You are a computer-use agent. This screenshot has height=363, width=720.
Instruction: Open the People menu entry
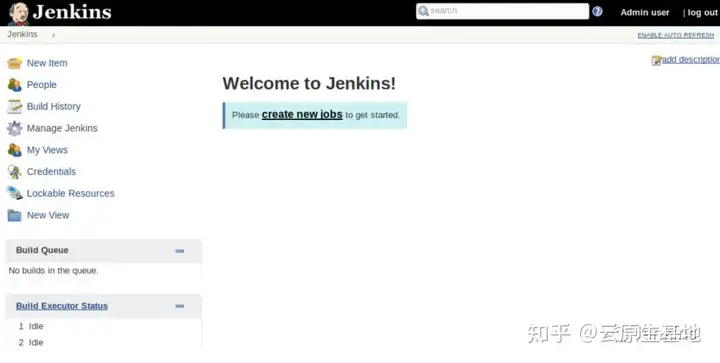(x=41, y=84)
